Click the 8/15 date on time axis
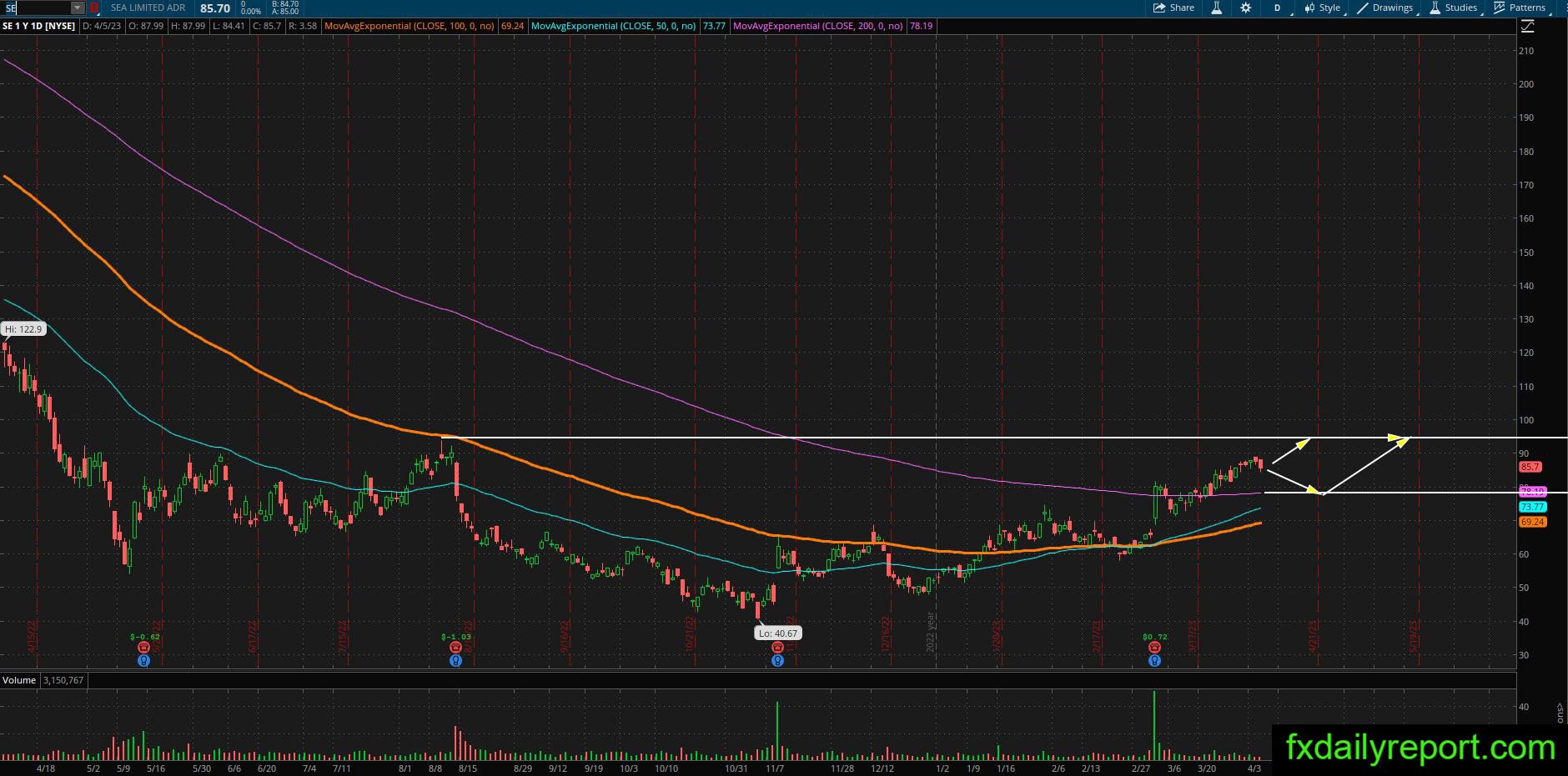The height and width of the screenshot is (776, 1568). click(x=467, y=768)
